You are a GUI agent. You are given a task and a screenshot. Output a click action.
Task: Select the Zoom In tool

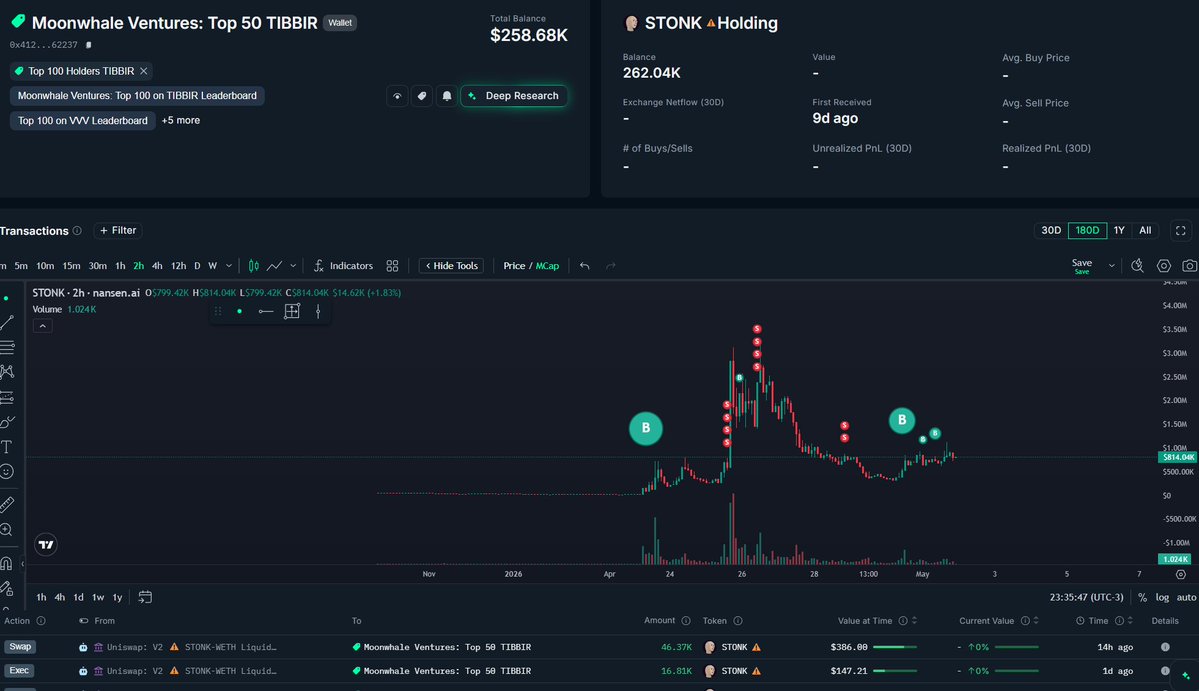pos(7,530)
